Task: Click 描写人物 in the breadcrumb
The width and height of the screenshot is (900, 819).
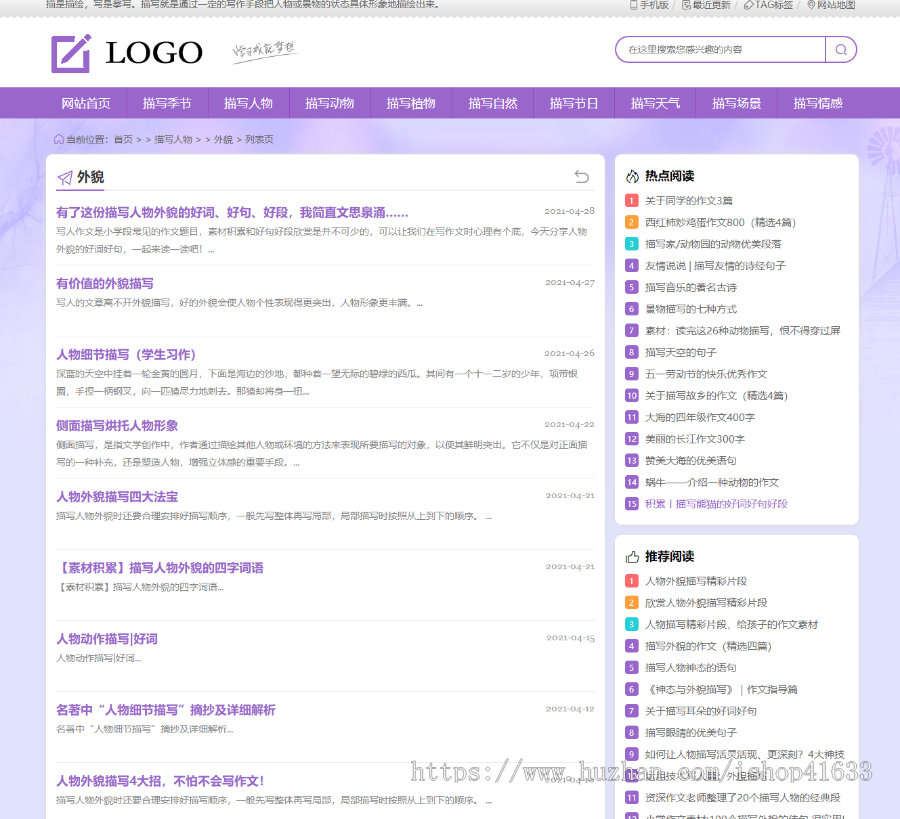Action: click(173, 139)
